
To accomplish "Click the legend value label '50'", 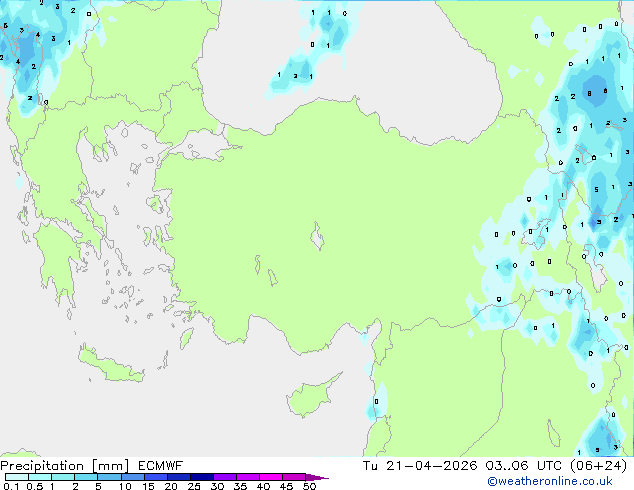I will [x=309, y=486].
